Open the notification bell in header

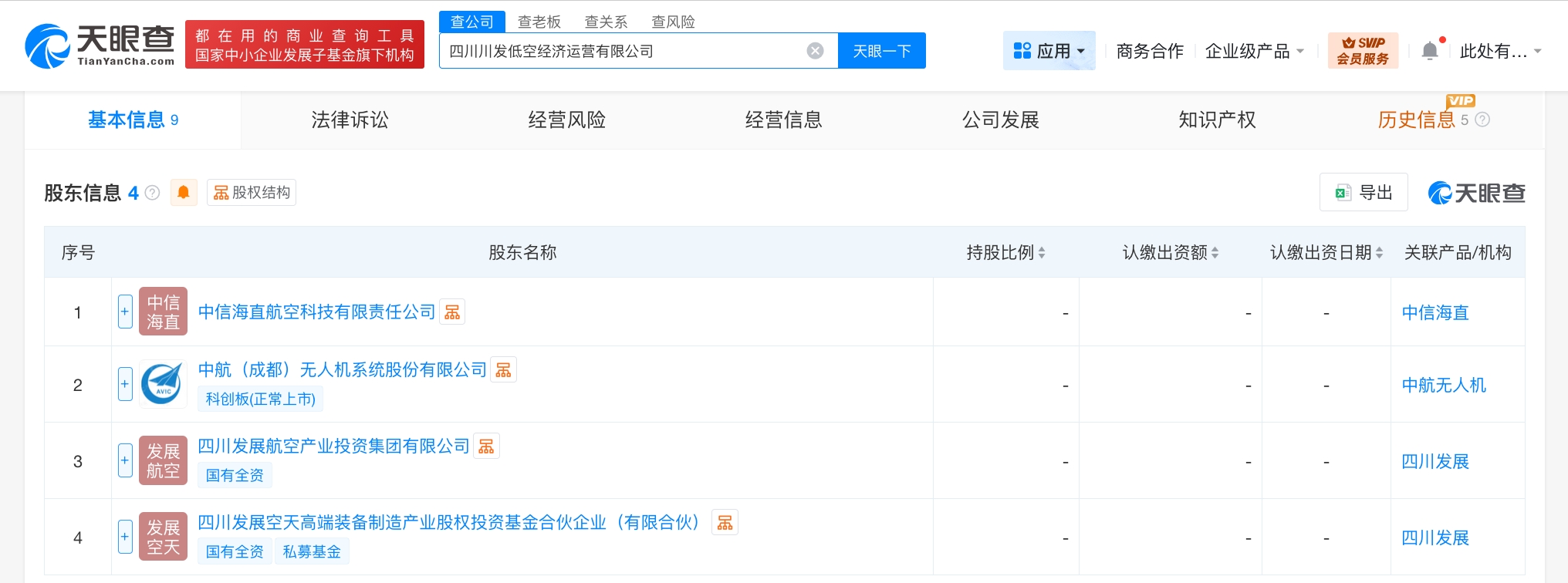coord(1429,51)
